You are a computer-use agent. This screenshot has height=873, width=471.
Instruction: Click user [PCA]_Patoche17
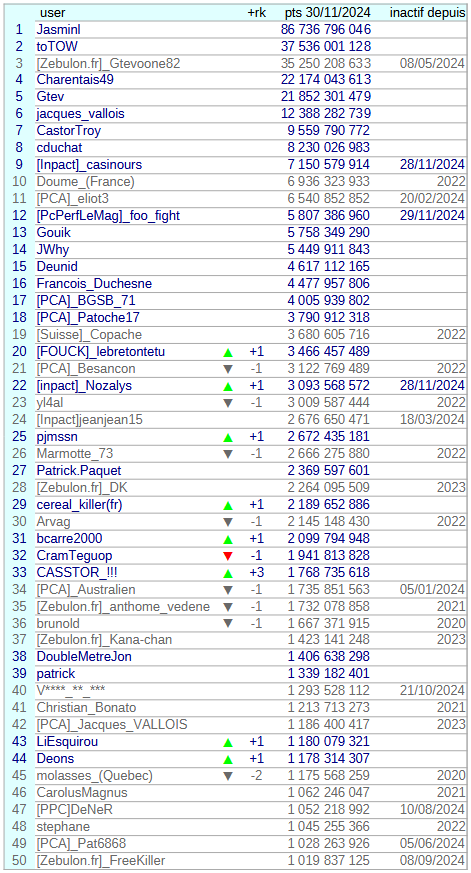pos(88,318)
